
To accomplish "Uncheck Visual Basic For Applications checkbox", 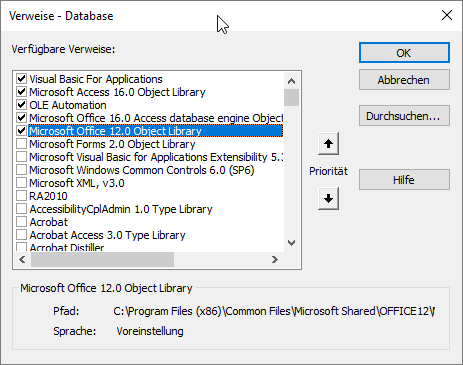I will point(22,79).
